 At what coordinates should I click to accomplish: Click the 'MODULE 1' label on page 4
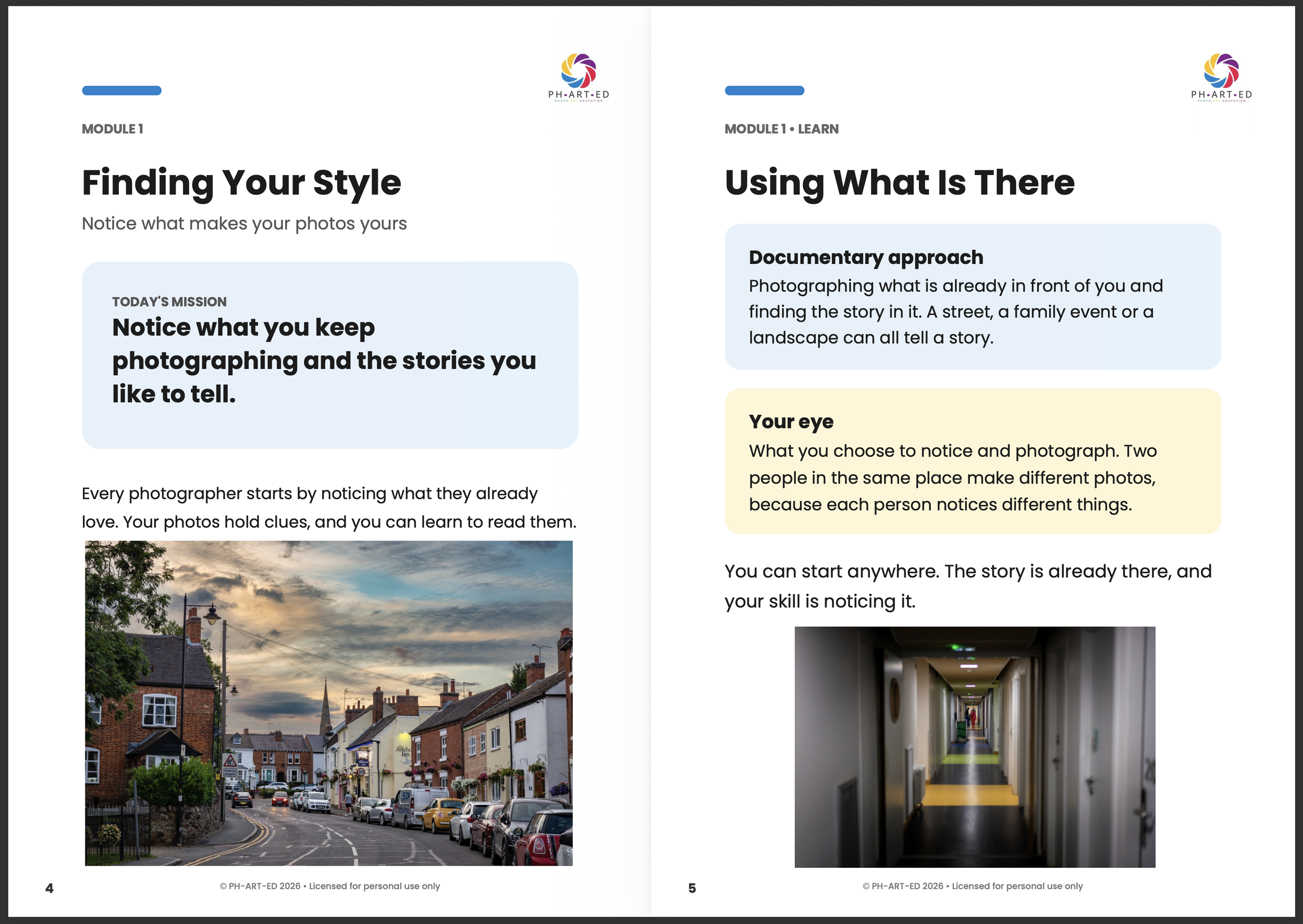[x=112, y=129]
